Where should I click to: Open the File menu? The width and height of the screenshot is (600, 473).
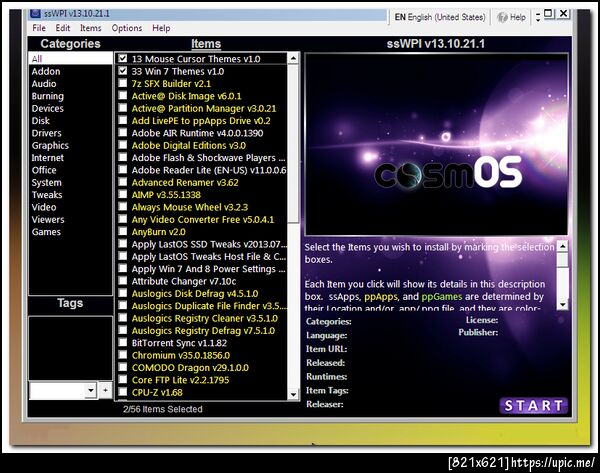coord(39,28)
